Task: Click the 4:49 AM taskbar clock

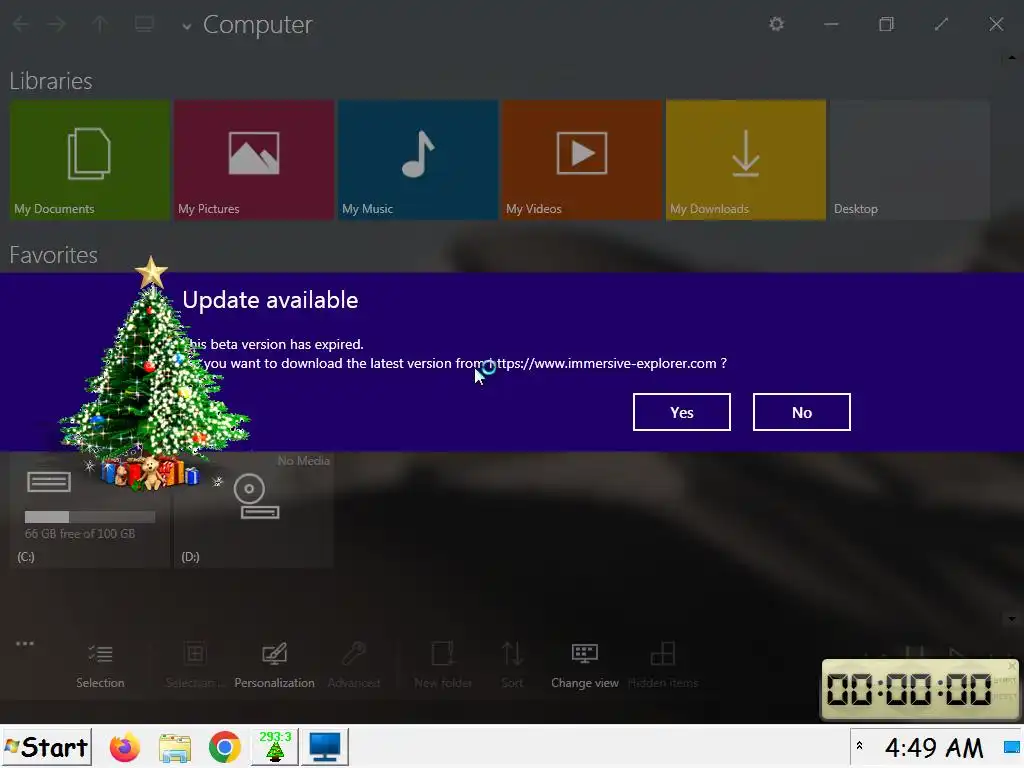Action: [x=933, y=748]
